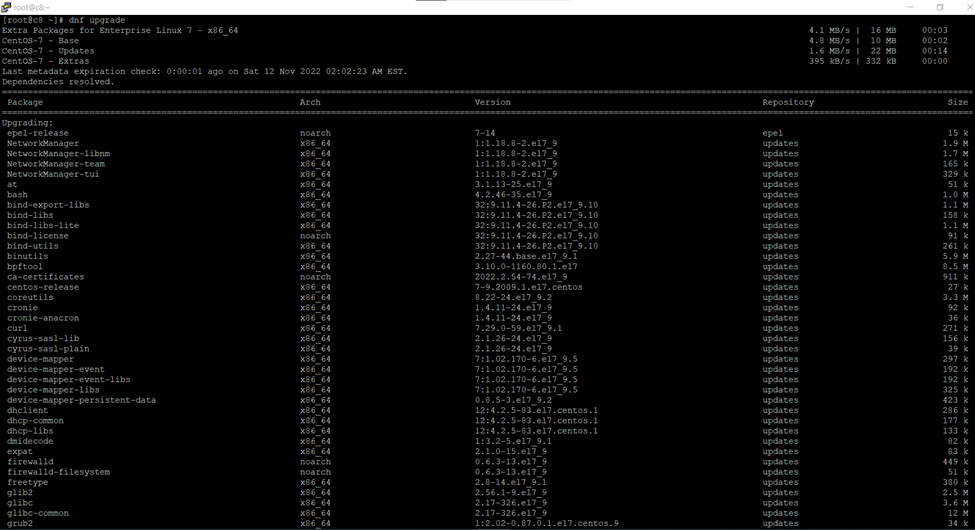This screenshot has height=530, width=975.
Task: Select the firewalld-filesystem package name
Action: (x=58, y=472)
